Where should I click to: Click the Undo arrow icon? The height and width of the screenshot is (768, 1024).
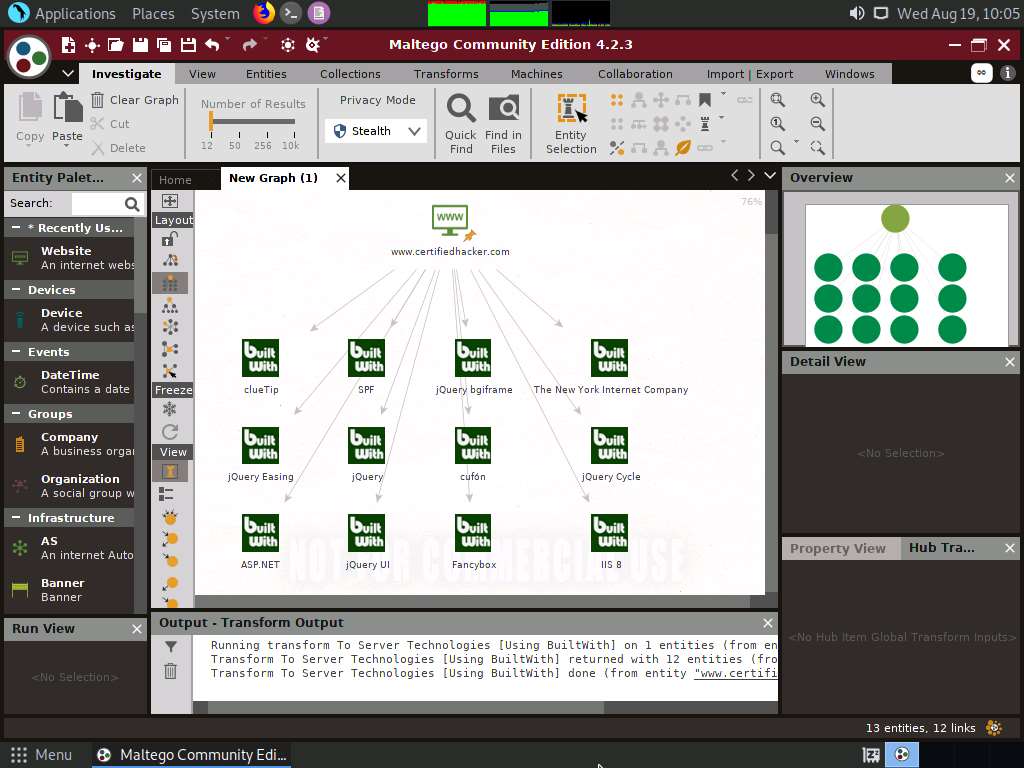[x=212, y=44]
